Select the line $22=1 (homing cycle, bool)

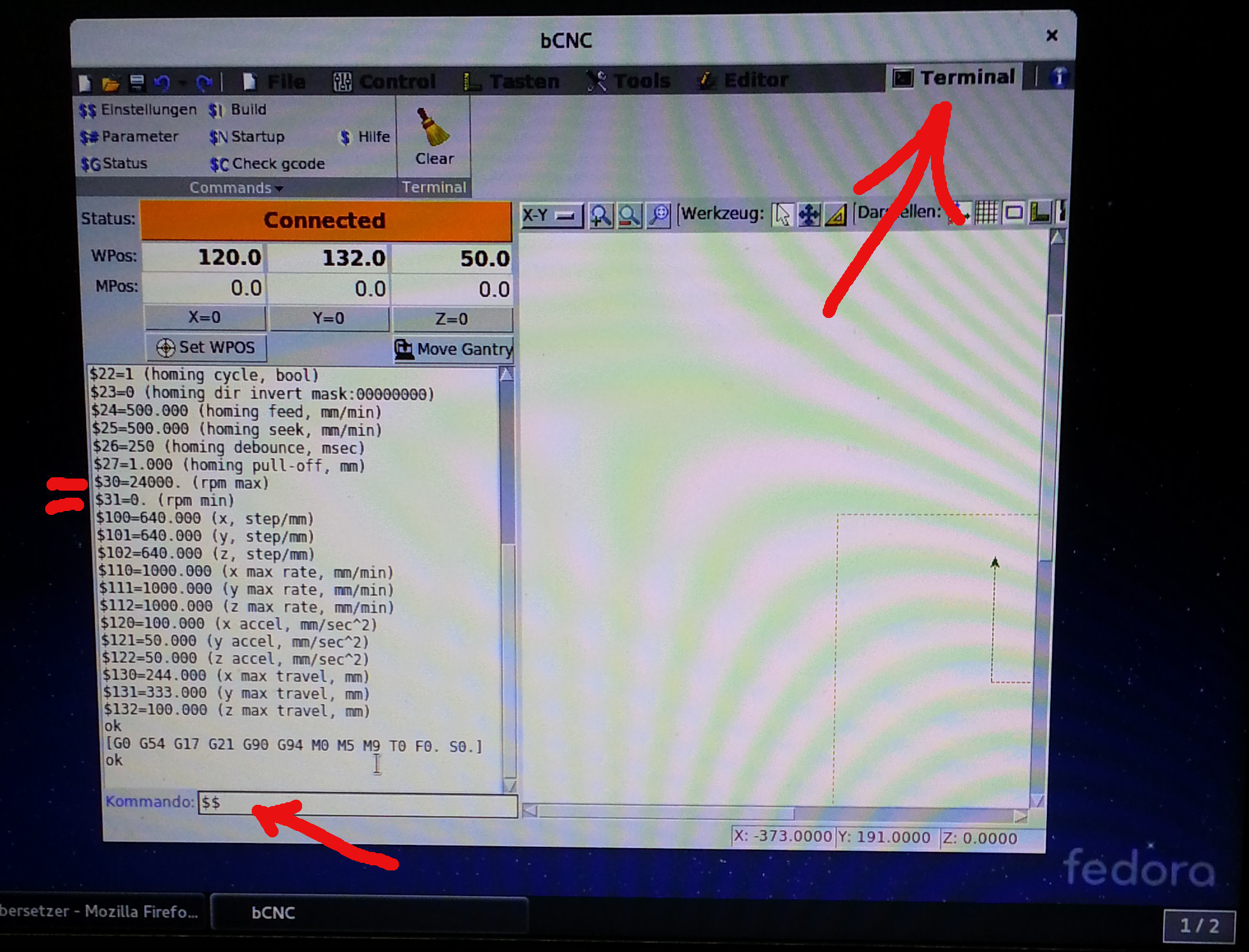point(204,375)
